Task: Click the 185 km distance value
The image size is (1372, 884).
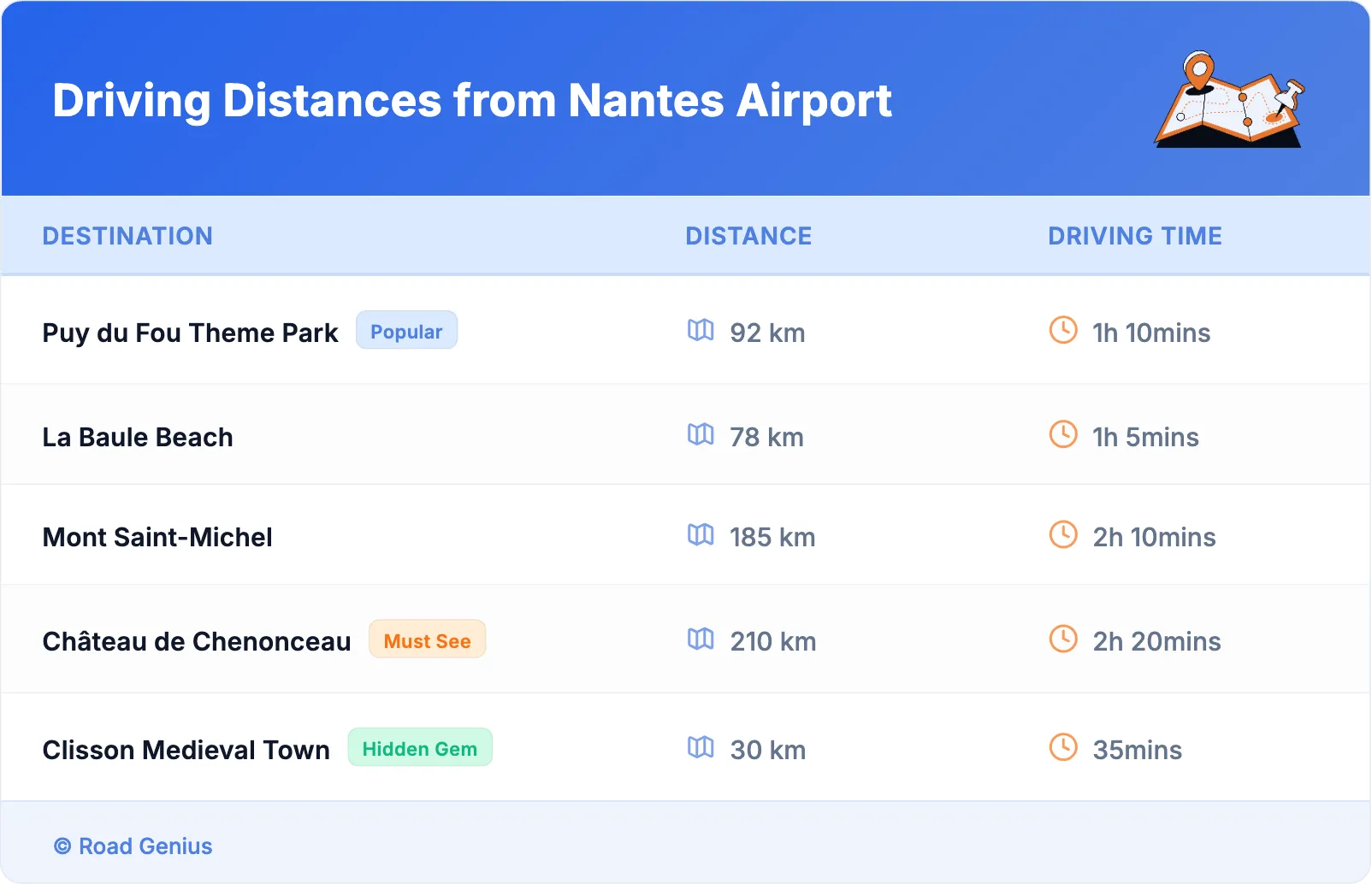Action: (772, 537)
